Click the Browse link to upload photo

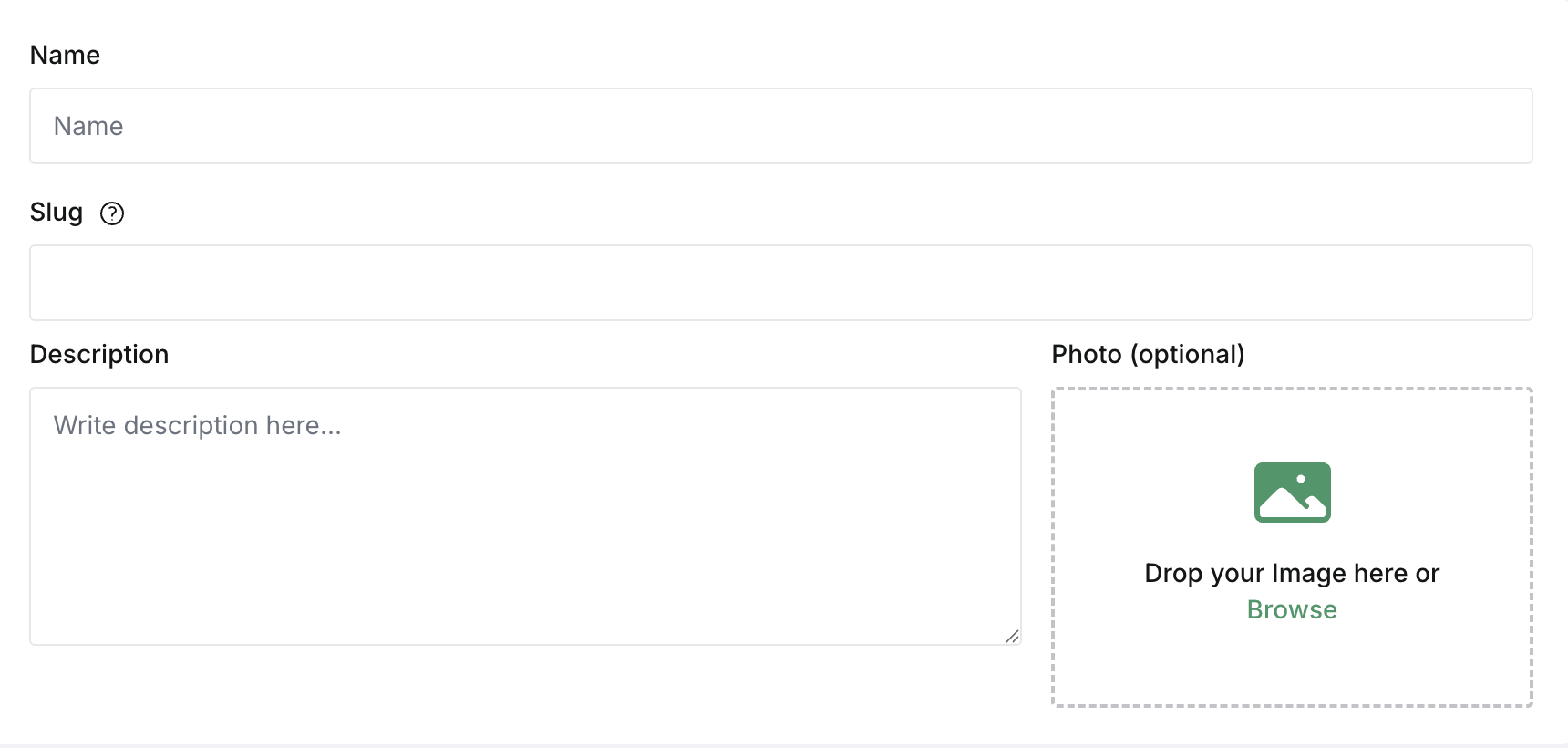click(1292, 609)
